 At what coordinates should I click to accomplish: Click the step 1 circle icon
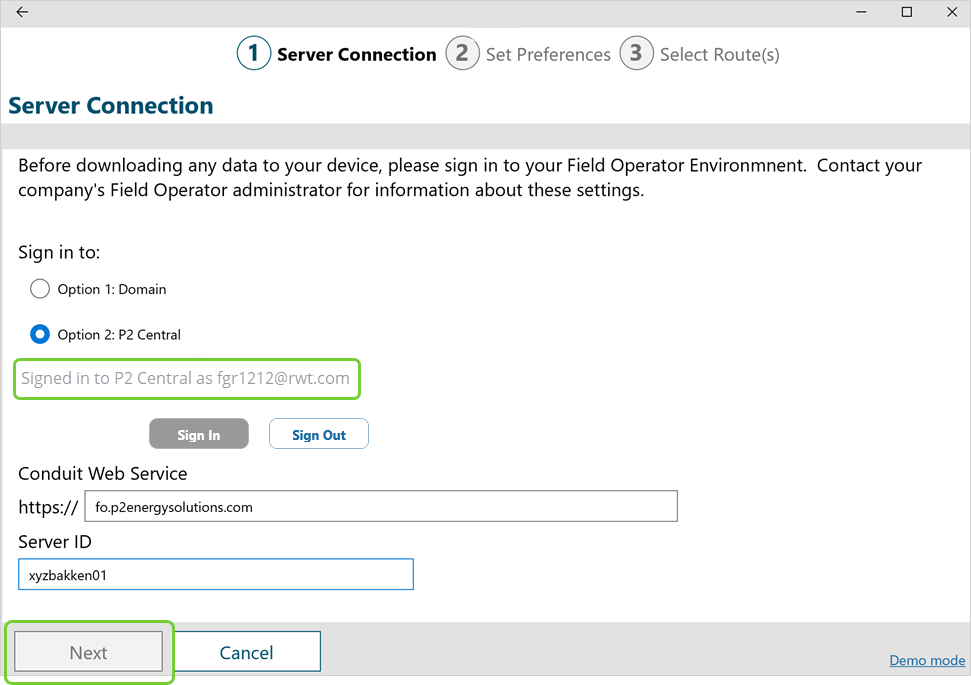point(254,53)
